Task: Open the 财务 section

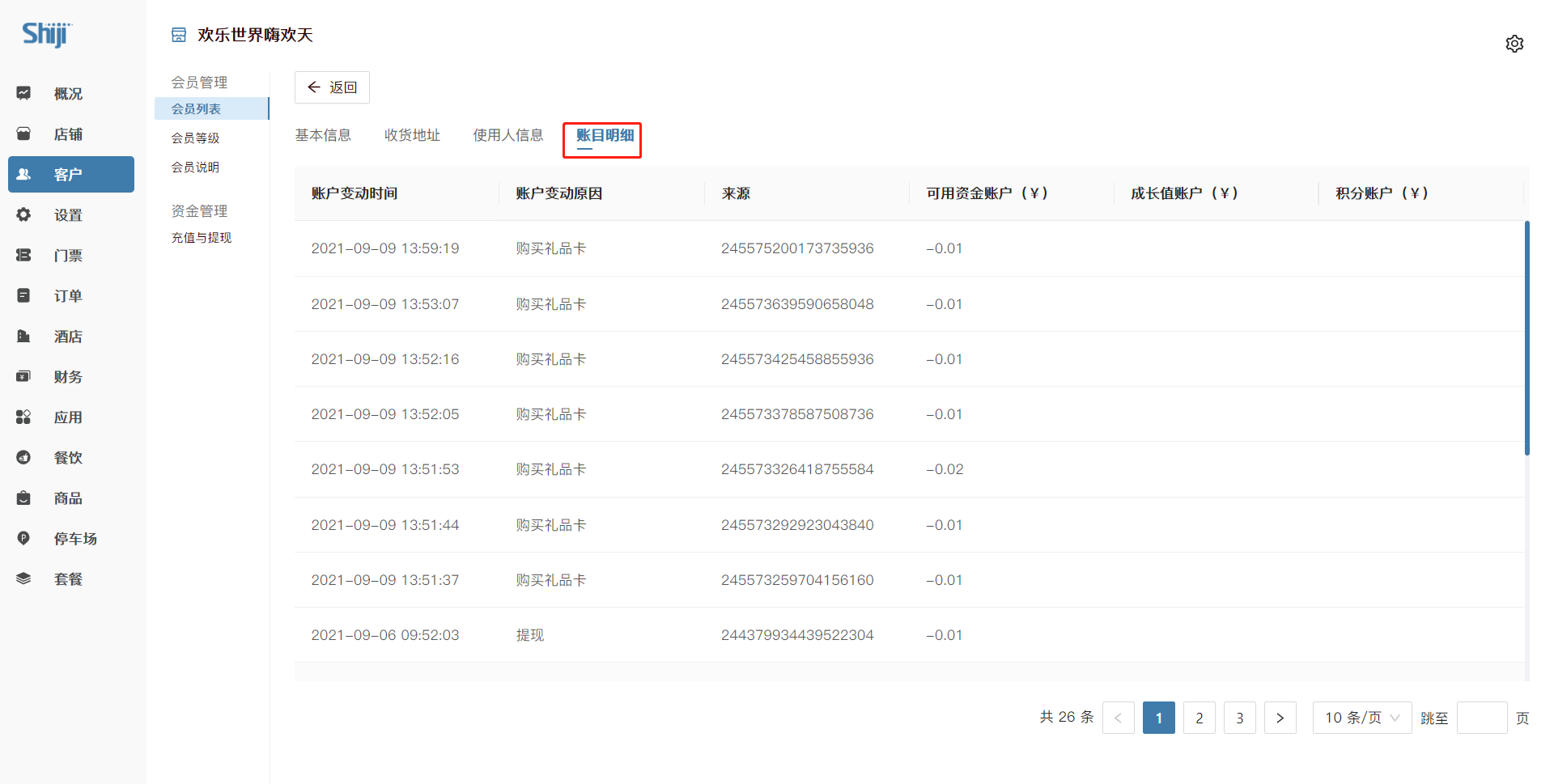Action: [71, 377]
